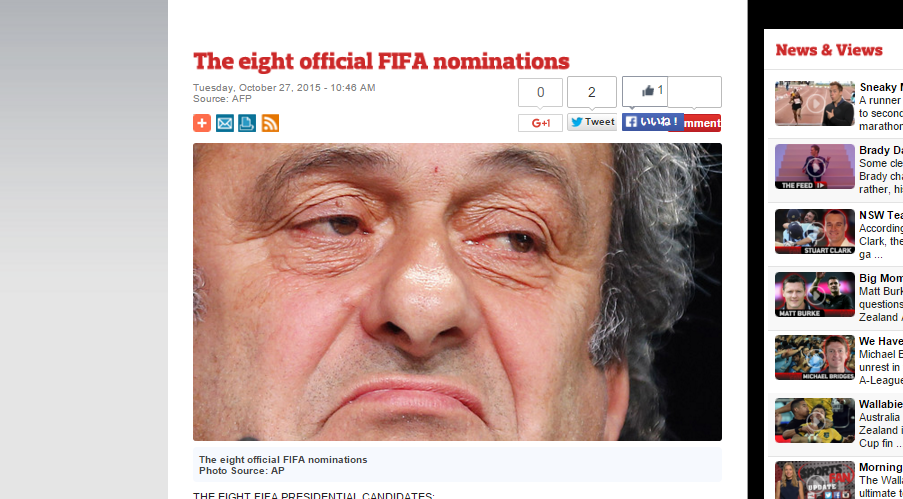Open the Sports Fan Update morning video

[x=814, y=480]
